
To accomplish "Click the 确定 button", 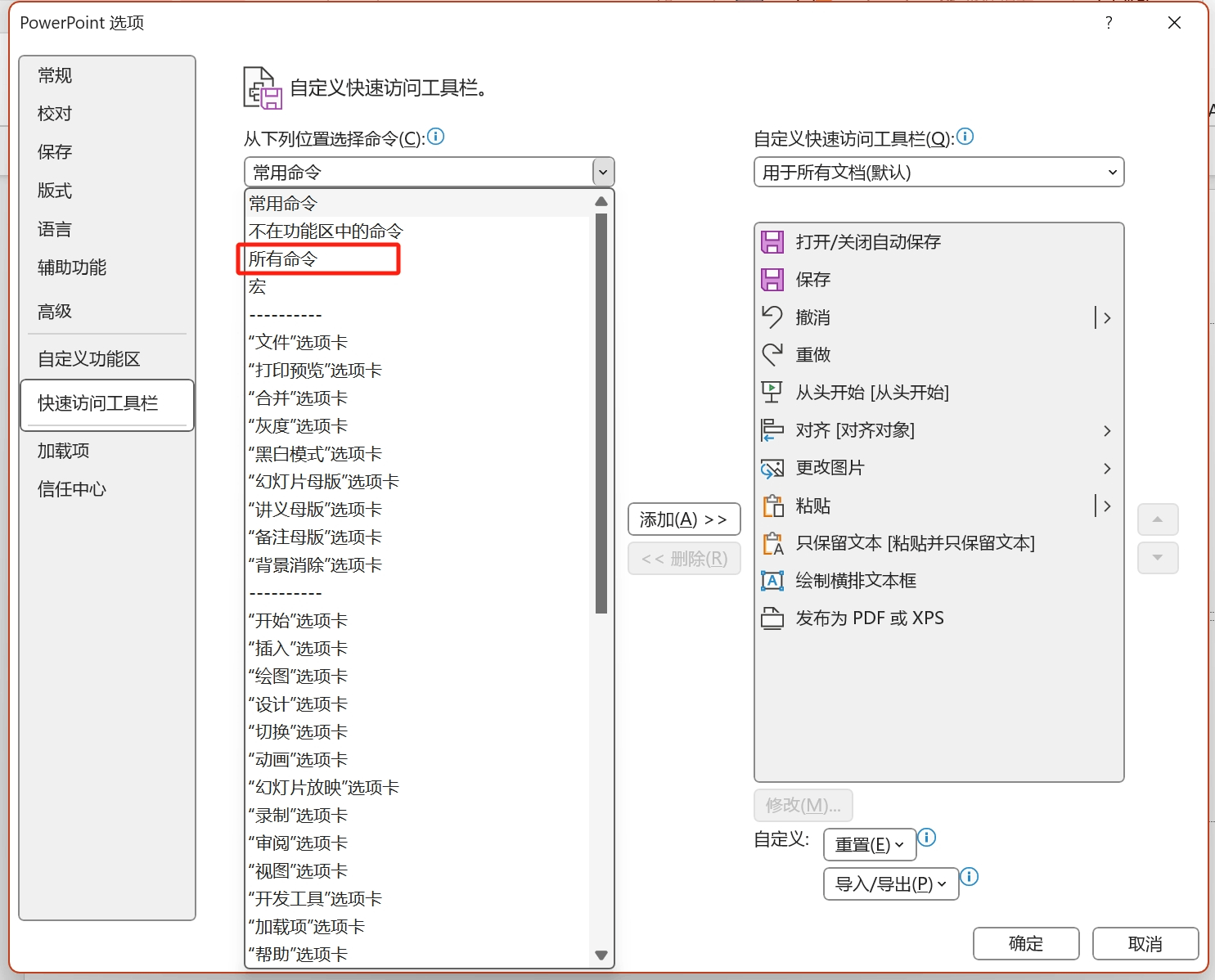I will tap(1026, 943).
